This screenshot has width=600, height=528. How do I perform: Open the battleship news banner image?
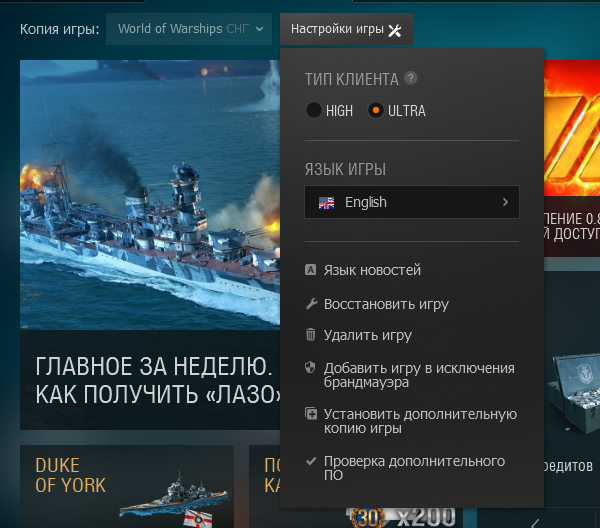point(150,195)
